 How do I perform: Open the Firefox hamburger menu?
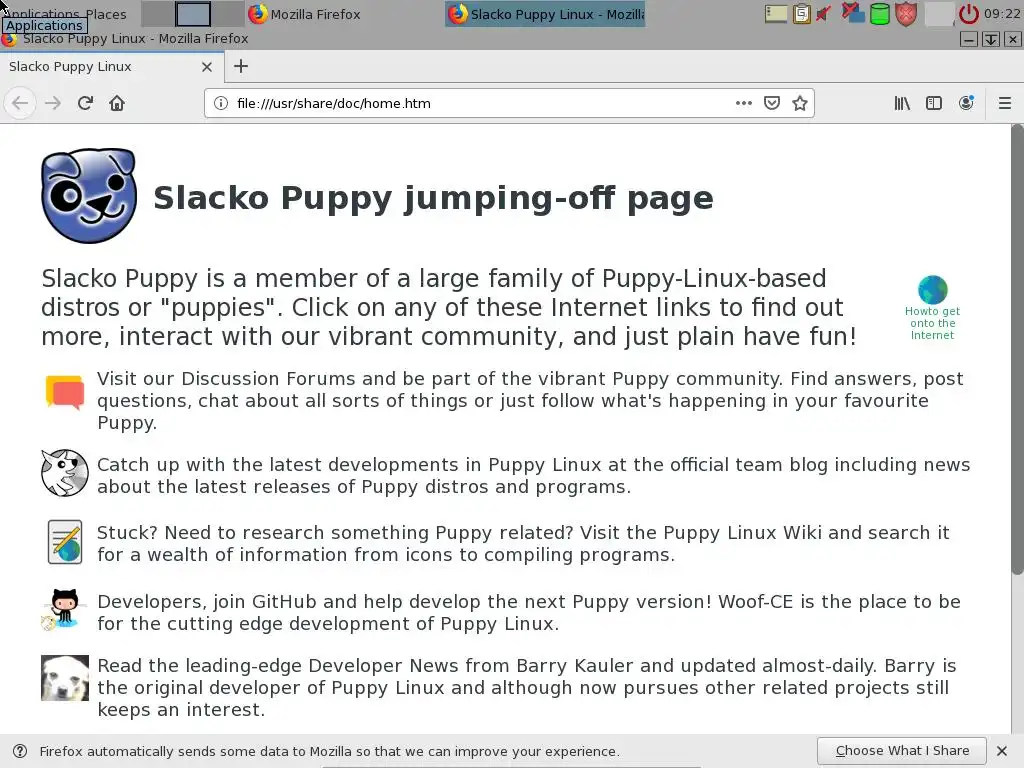click(x=1005, y=103)
